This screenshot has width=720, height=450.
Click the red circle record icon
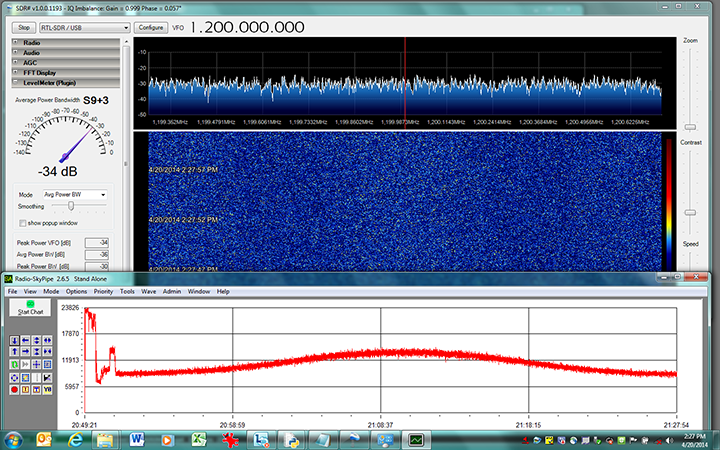[14, 389]
